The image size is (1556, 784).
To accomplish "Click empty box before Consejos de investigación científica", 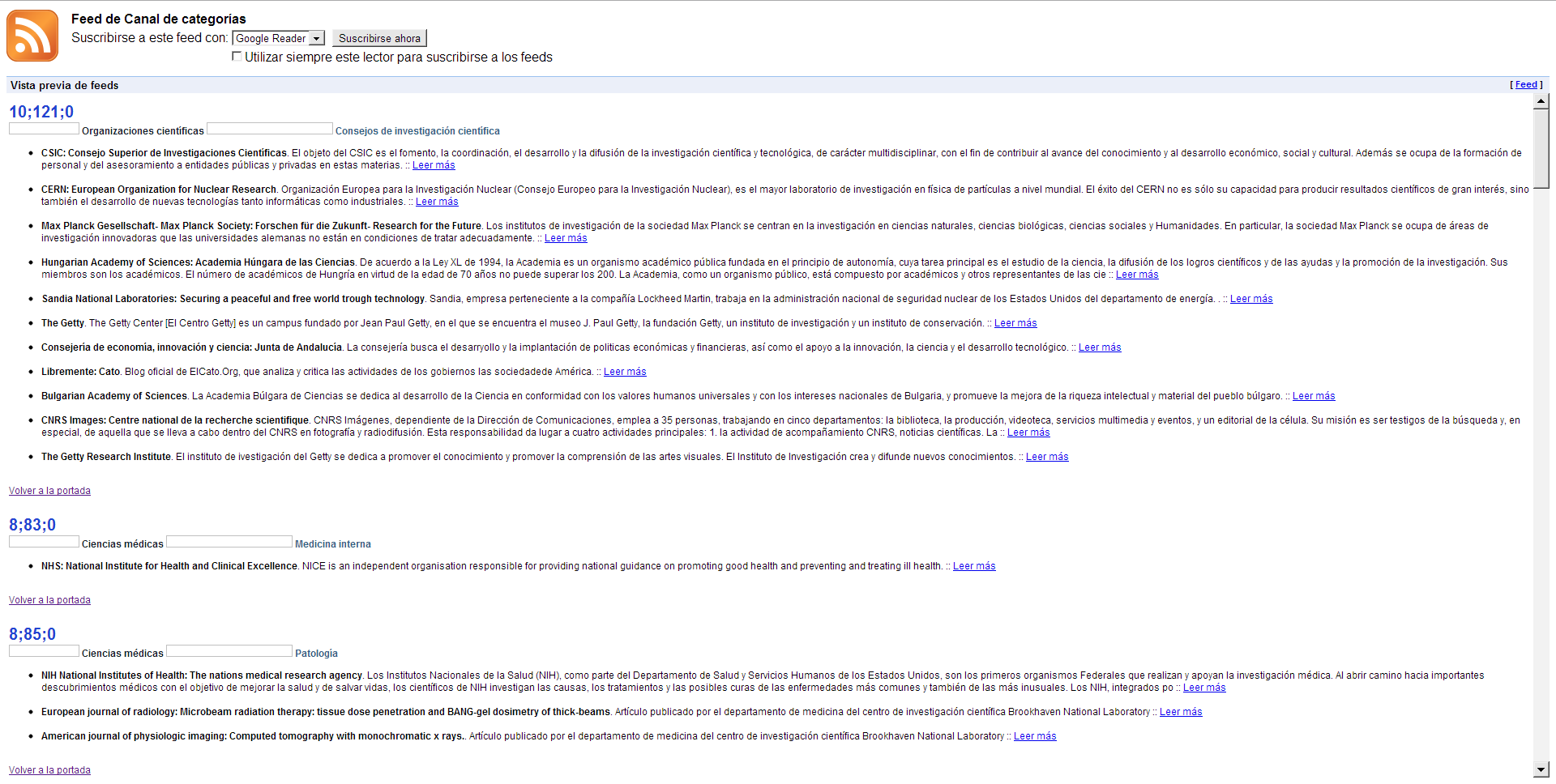I will tap(270, 129).
